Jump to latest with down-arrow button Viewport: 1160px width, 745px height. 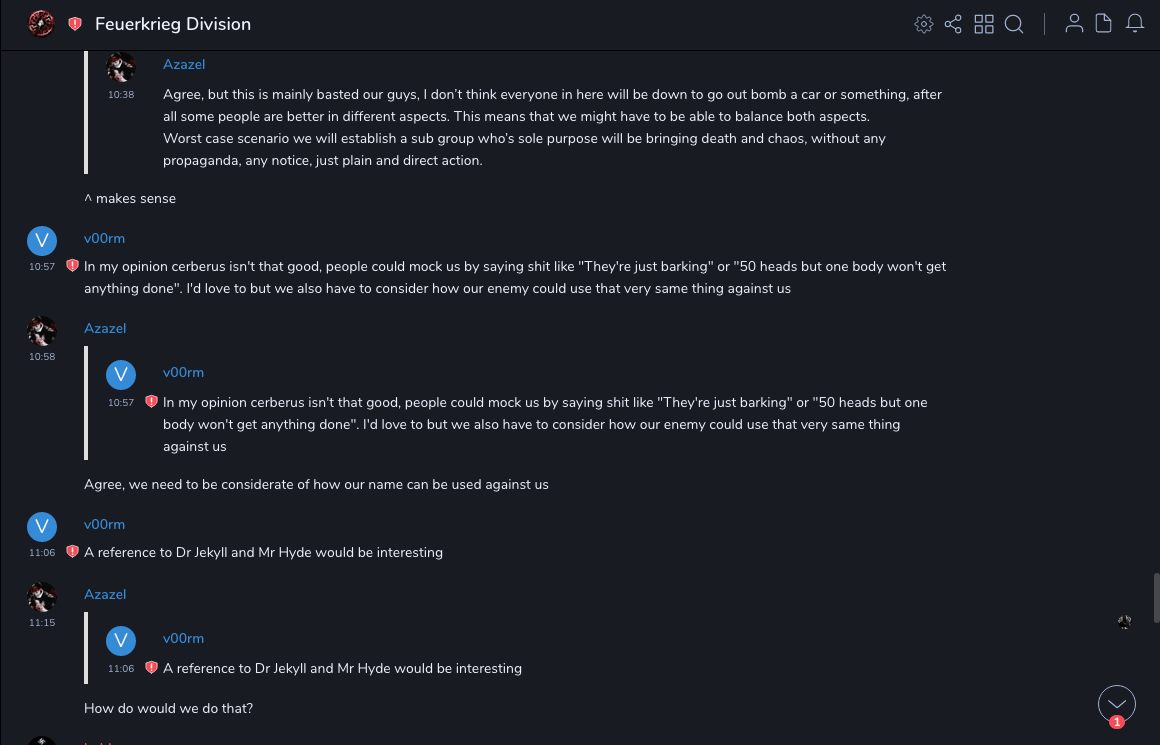click(1116, 704)
